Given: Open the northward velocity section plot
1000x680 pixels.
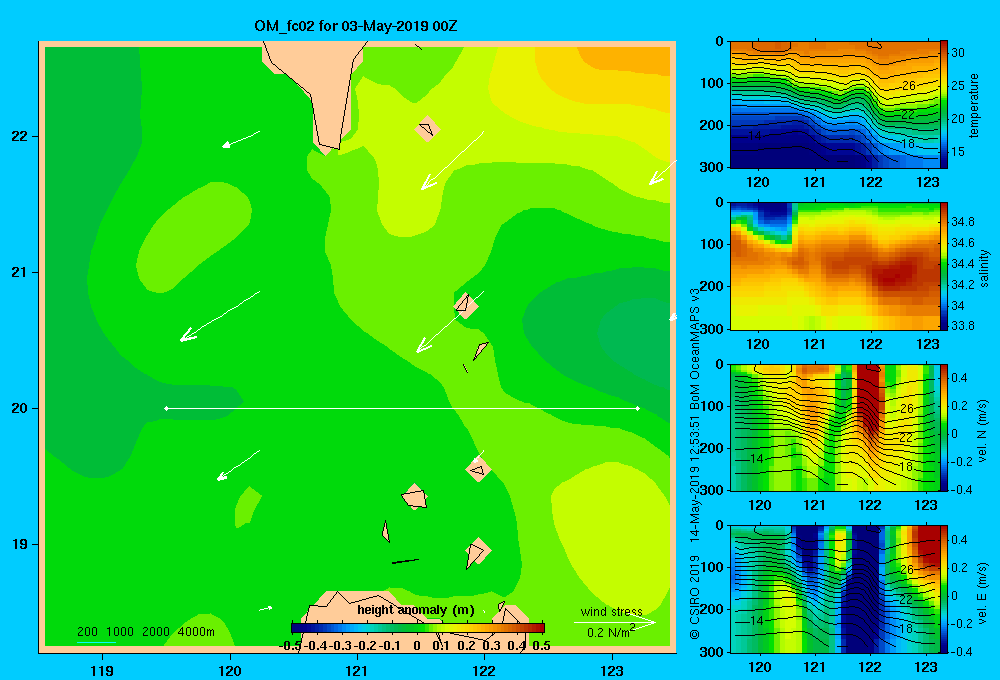Looking at the screenshot, I should point(835,427).
